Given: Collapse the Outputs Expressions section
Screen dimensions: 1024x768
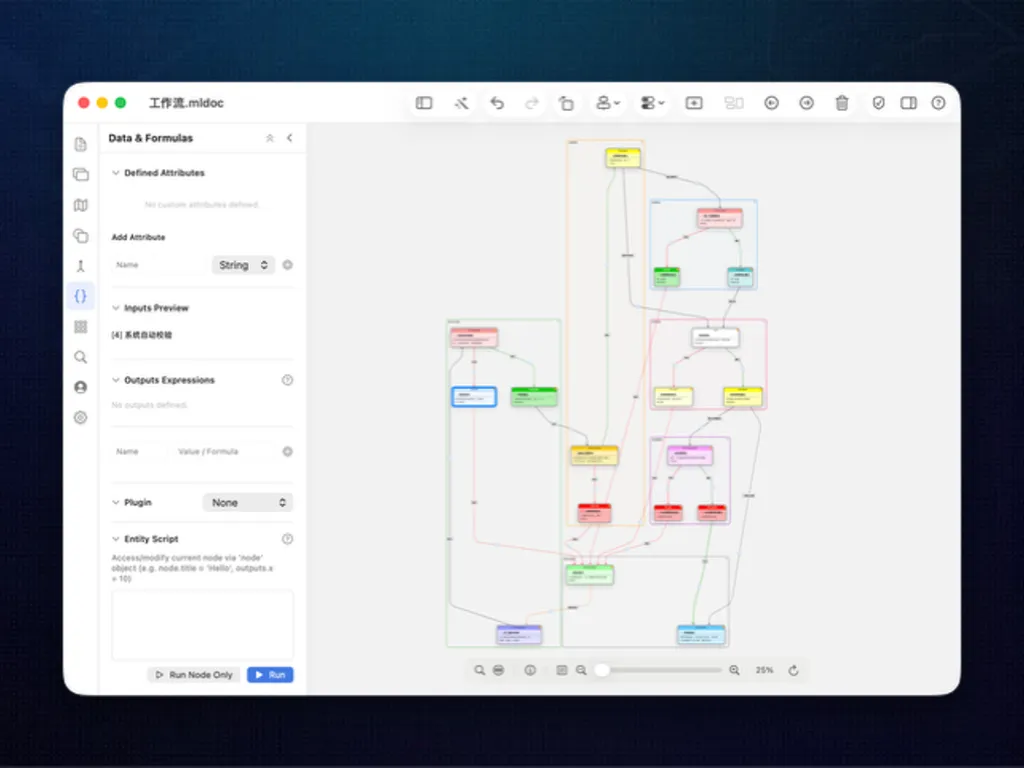Looking at the screenshot, I should click(x=116, y=380).
